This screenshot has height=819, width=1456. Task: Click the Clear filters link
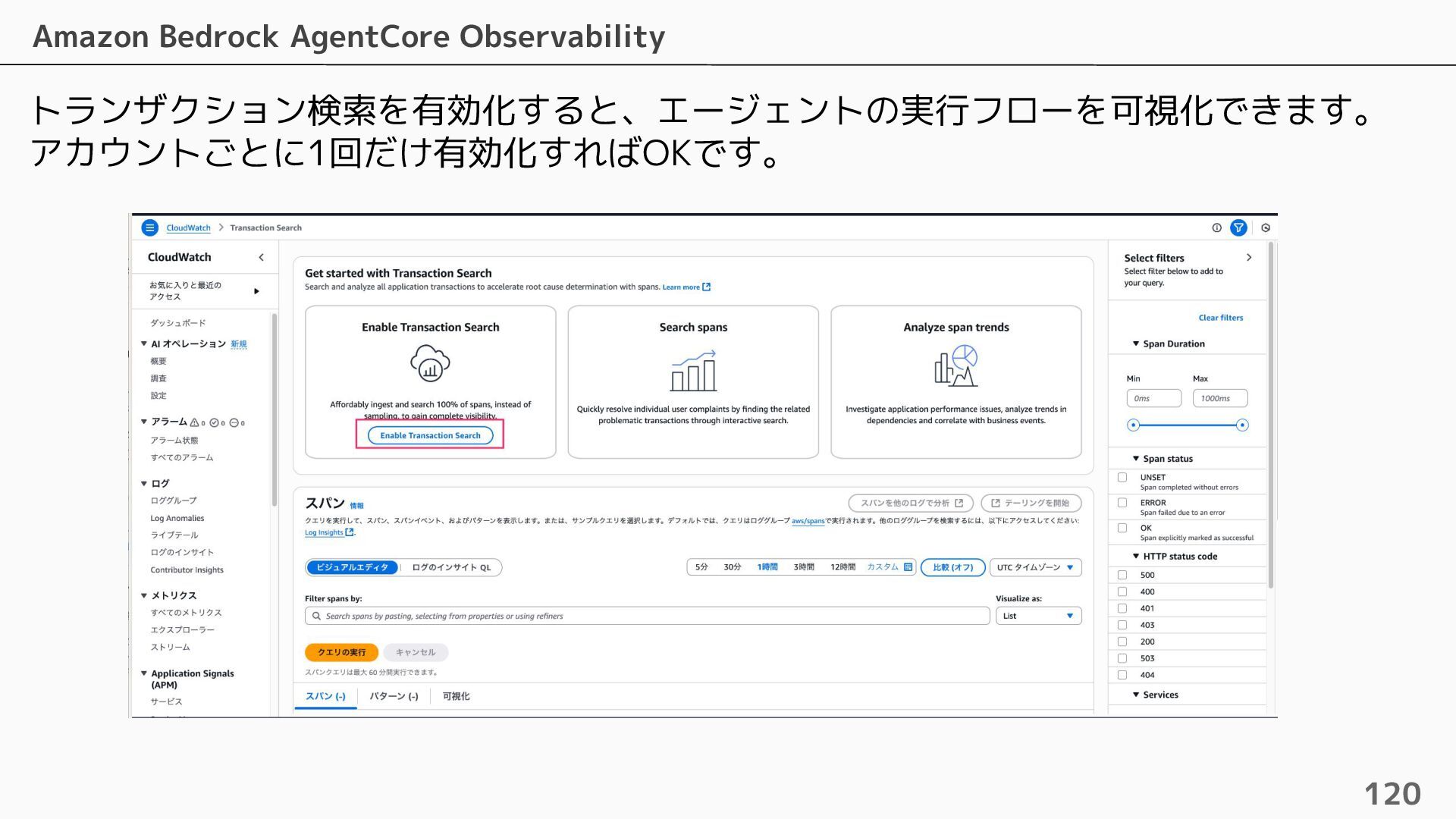(1220, 318)
